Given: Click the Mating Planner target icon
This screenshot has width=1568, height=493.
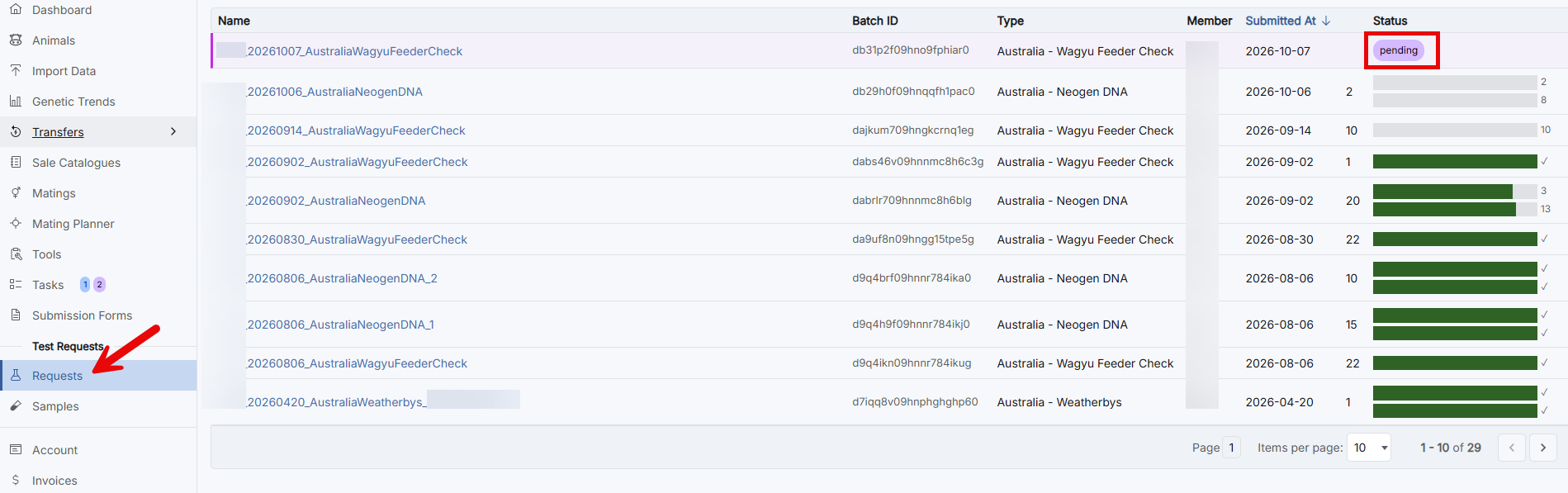Looking at the screenshot, I should click(16, 223).
